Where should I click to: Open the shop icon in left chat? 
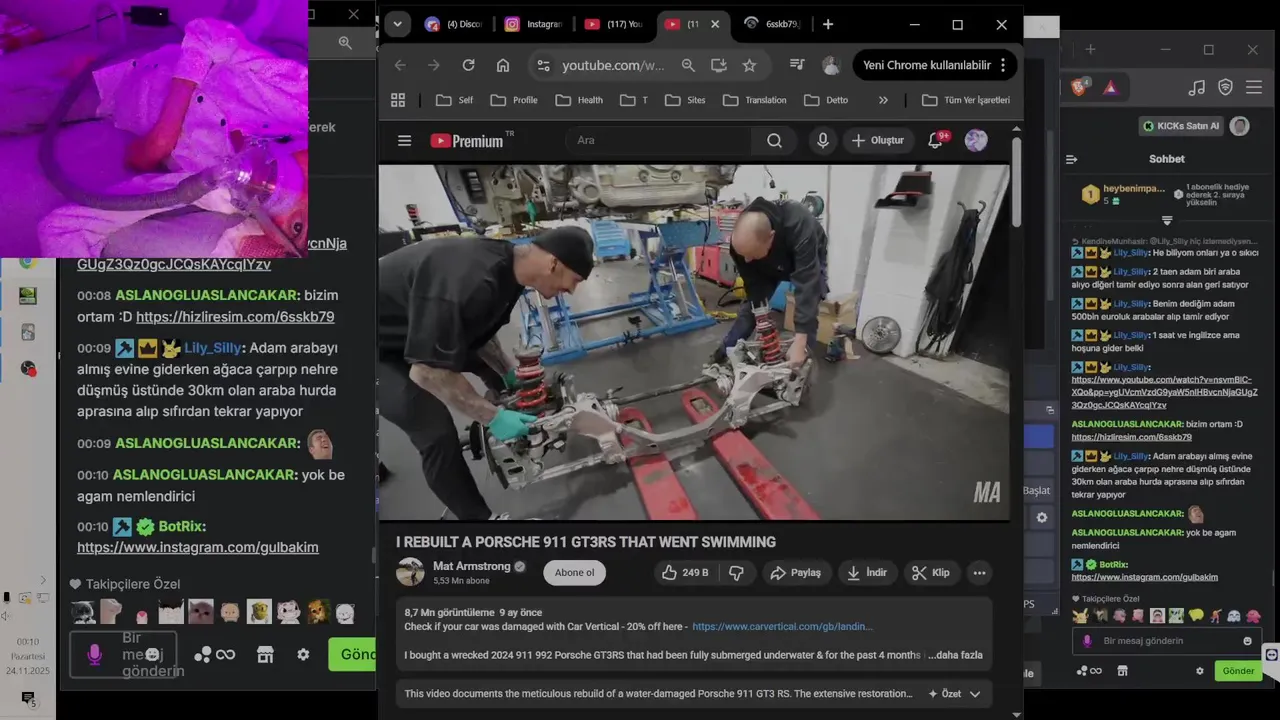pyautogui.click(x=265, y=654)
